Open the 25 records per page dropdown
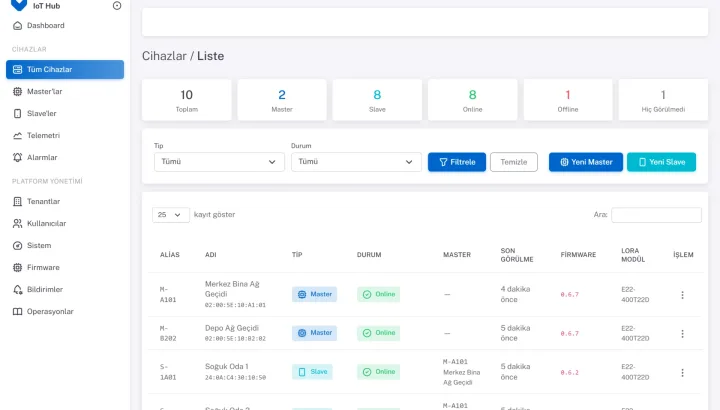Viewport: 720px width, 410px height. coord(170,214)
